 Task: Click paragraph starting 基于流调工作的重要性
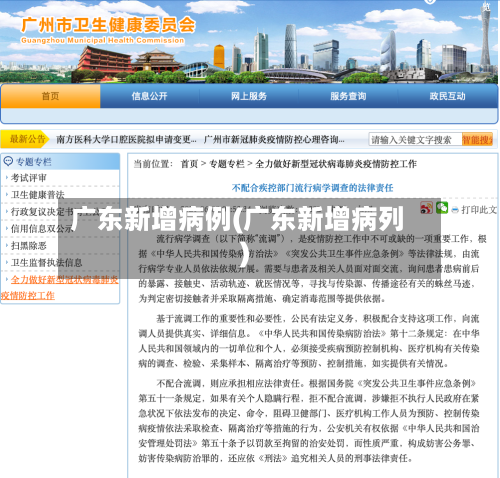309,341
